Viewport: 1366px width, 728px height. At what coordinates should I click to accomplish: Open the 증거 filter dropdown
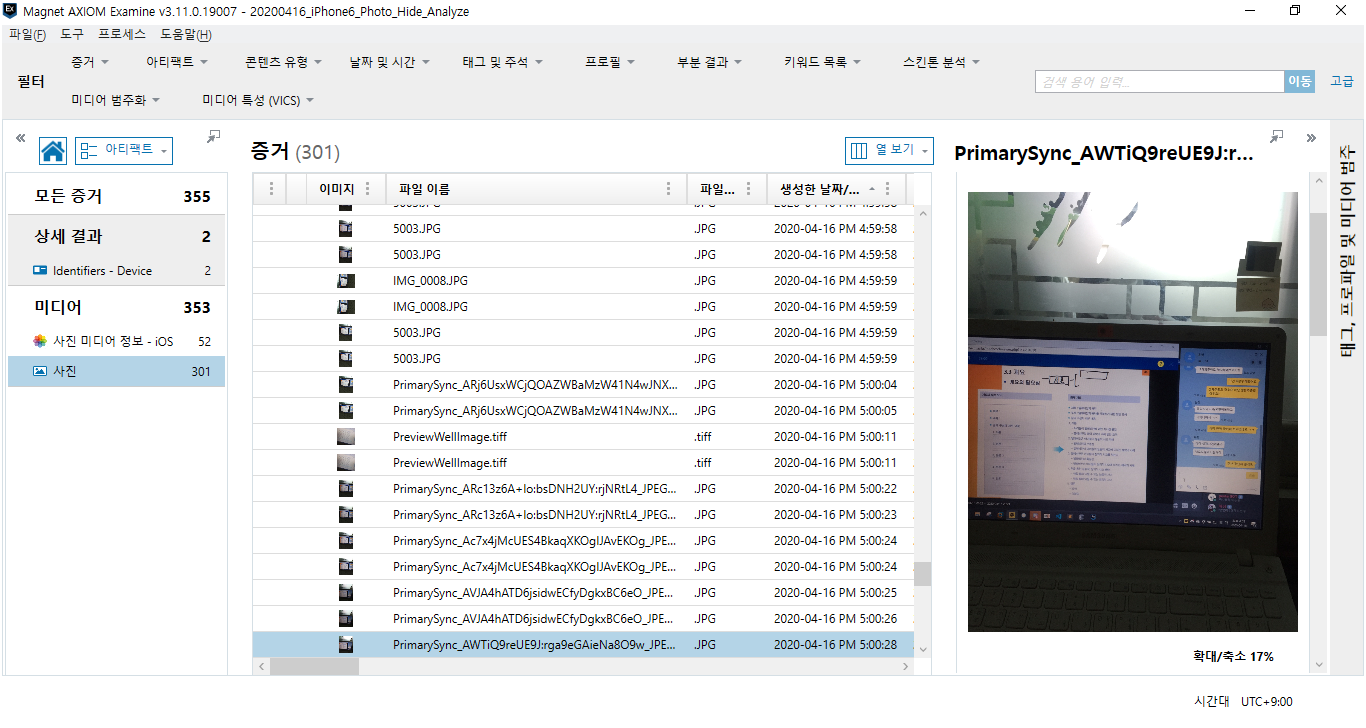pyautogui.click(x=90, y=62)
